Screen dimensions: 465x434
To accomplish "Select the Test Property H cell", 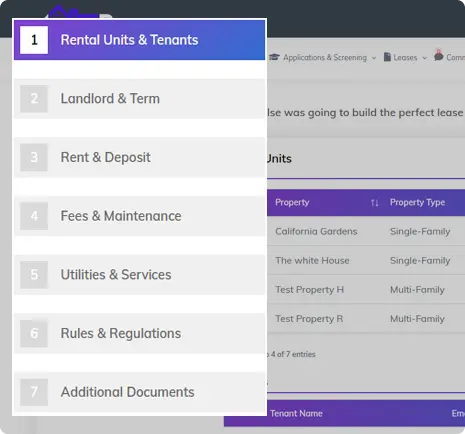I will [309, 290].
